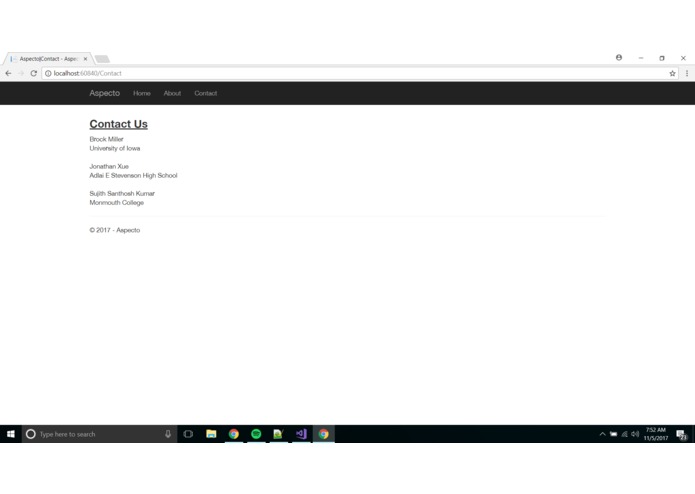Screen dimensions: 695x494
Task: Click Adlai E Stevenson High School text
Action: pyautogui.click(x=133, y=175)
